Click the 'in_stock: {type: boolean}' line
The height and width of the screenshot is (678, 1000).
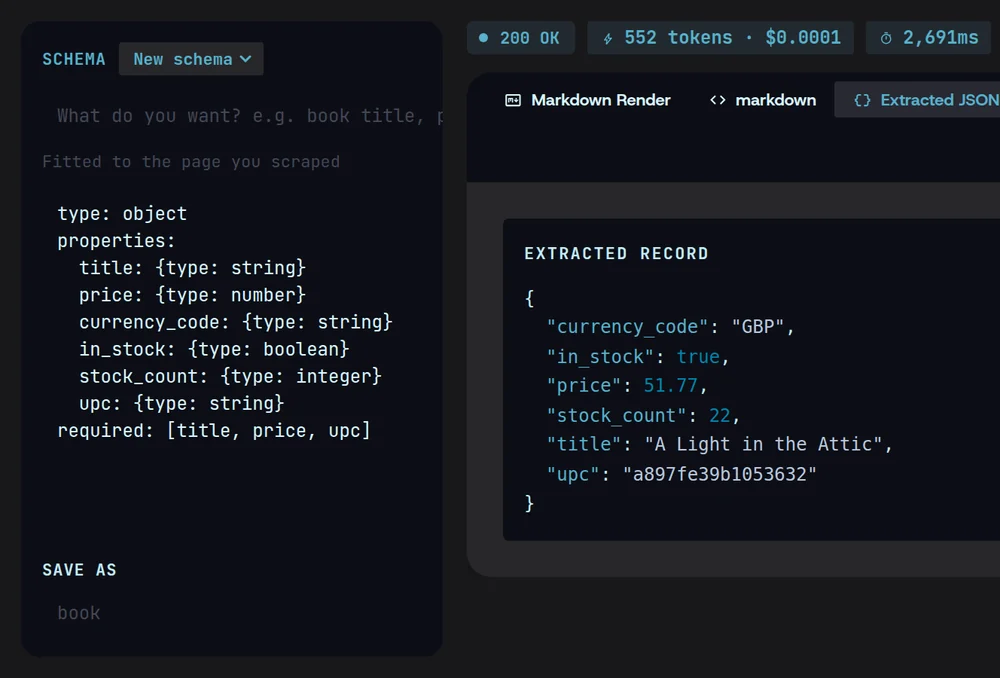click(214, 350)
